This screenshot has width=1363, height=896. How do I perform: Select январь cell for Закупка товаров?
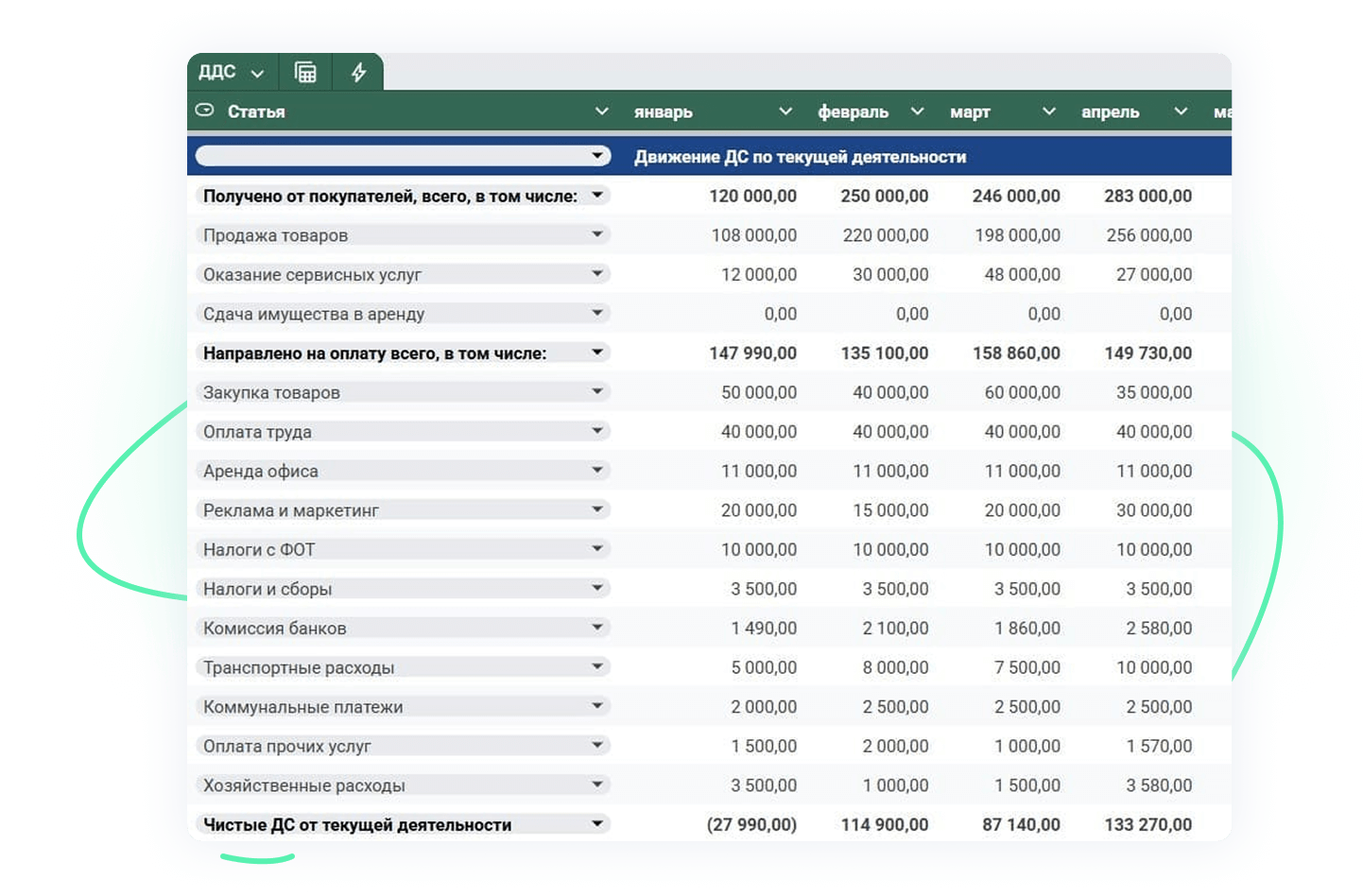point(758,392)
